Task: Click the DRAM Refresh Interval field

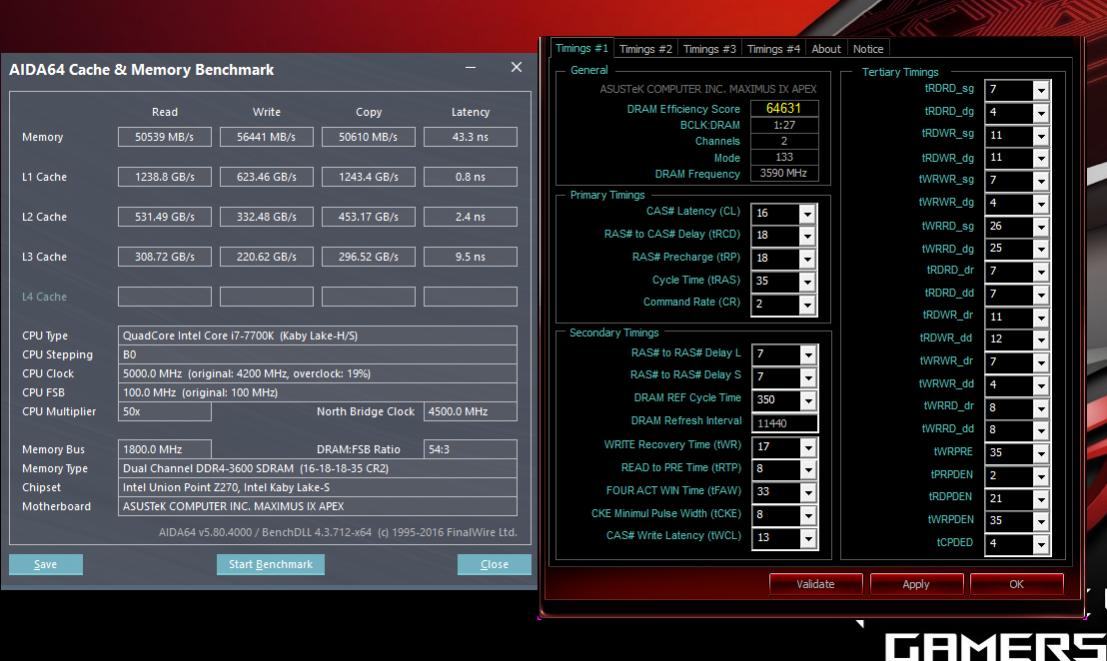Action: [784, 423]
